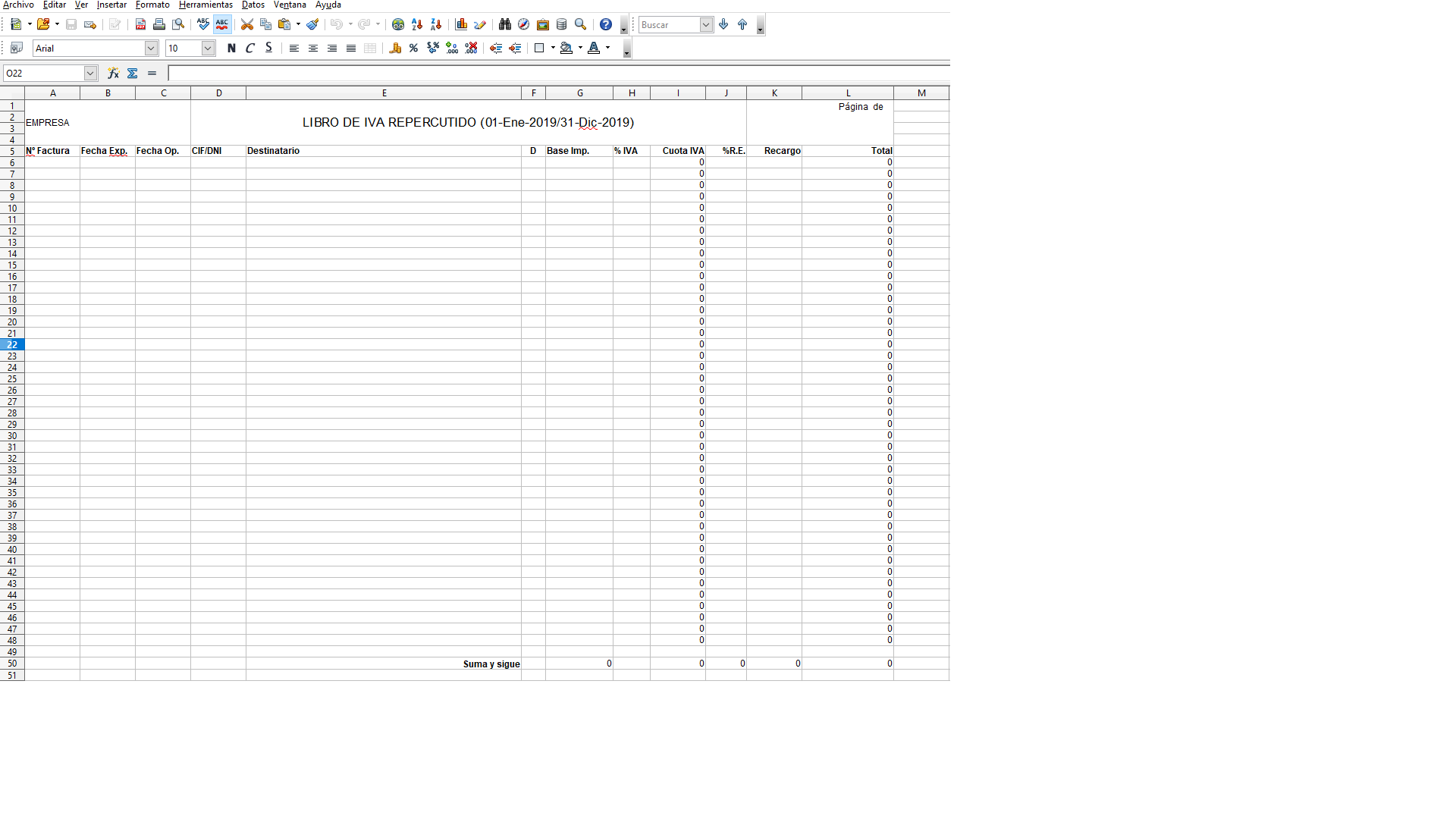Click the zoom/magnifier icon
Screen dimensions: 1456x819
pyautogui.click(x=580, y=24)
